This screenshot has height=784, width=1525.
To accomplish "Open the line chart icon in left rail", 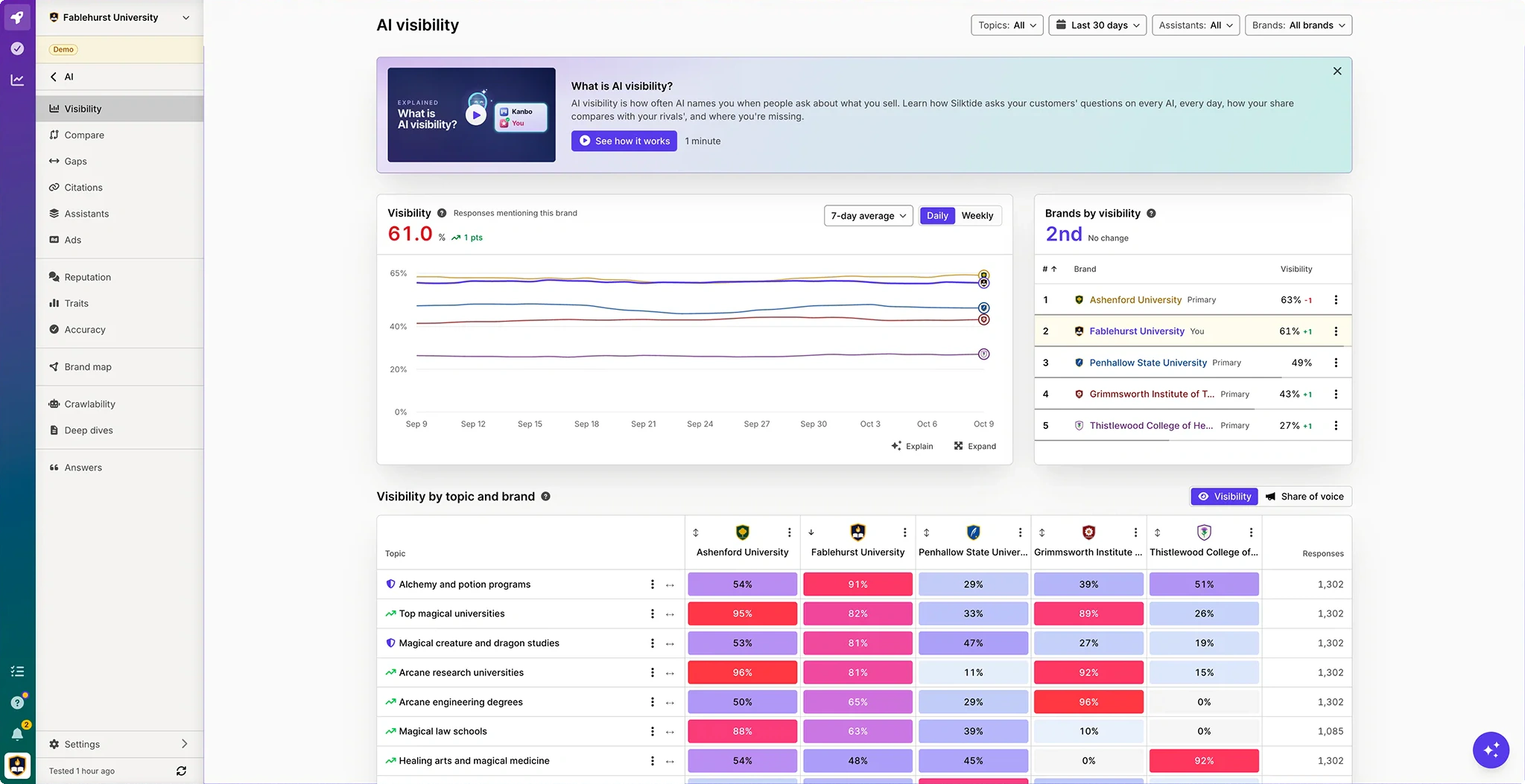I will 17,80.
